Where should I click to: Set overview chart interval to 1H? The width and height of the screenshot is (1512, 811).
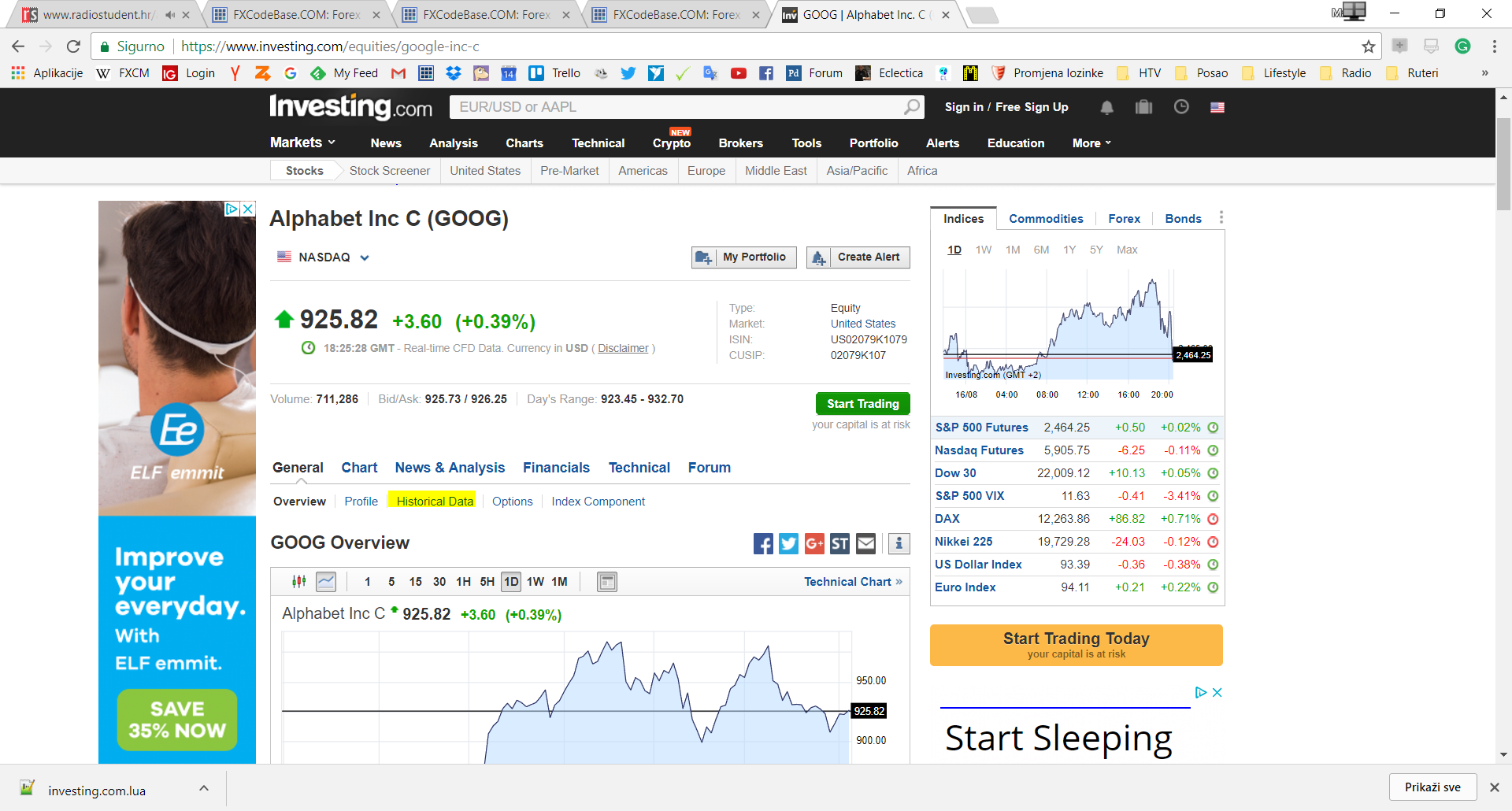[463, 582]
